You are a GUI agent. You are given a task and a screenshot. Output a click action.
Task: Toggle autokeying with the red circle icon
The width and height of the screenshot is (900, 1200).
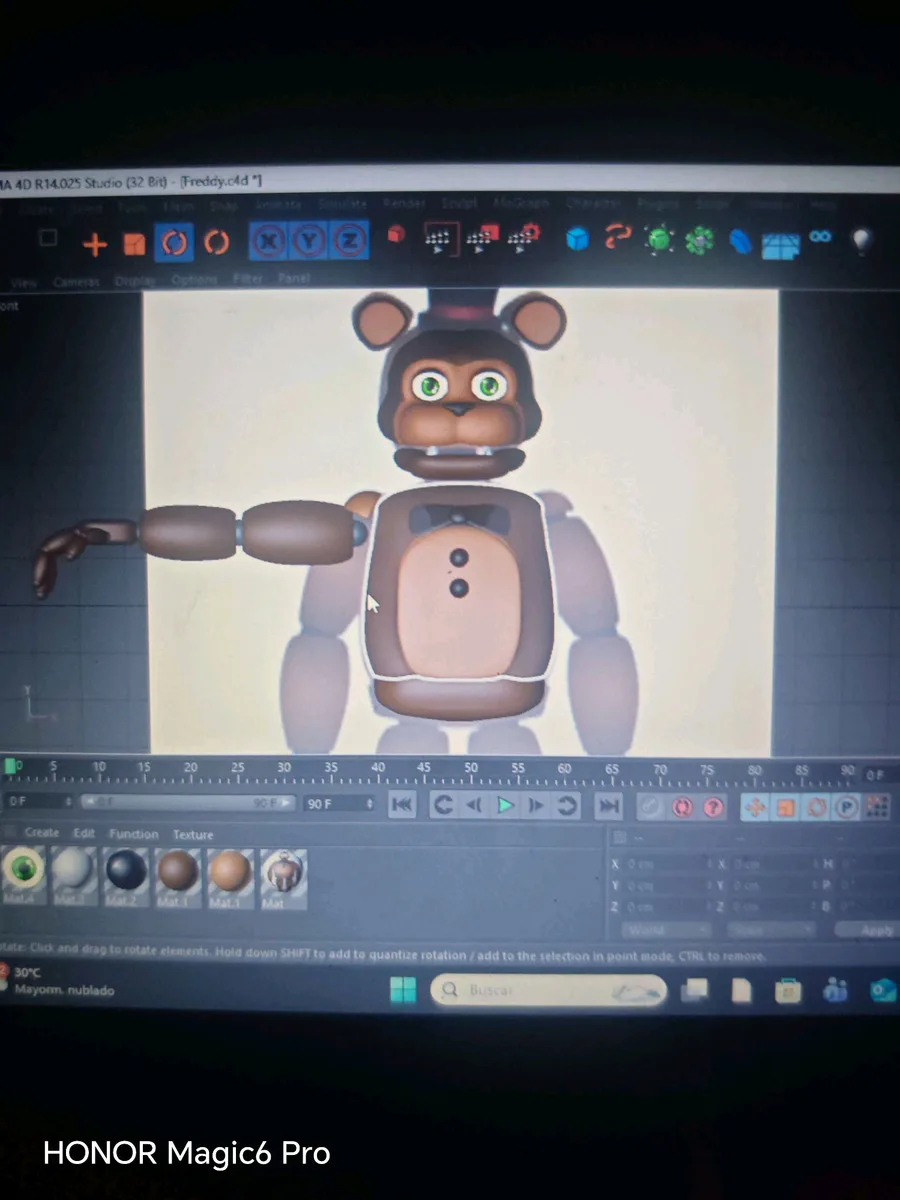683,806
